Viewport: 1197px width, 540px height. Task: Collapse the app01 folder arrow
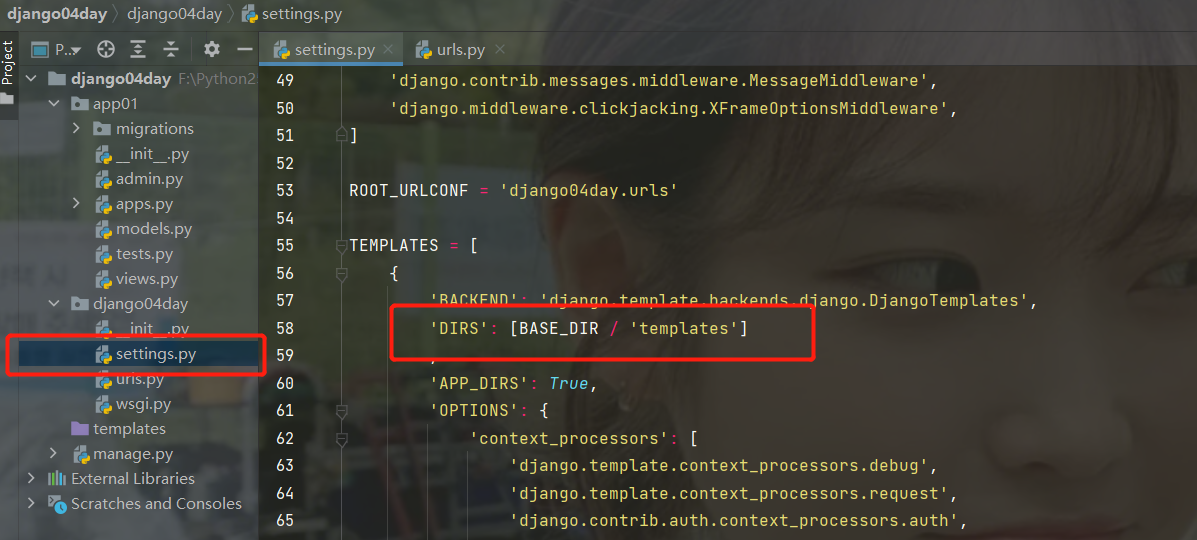point(54,104)
